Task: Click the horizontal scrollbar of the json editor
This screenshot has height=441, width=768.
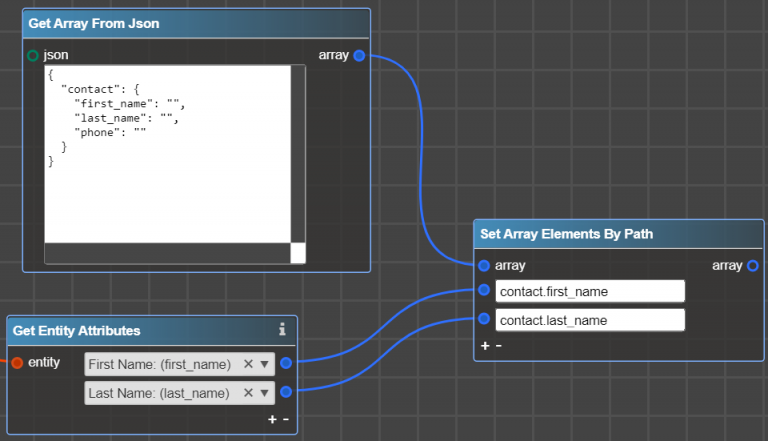Action: [x=168, y=253]
